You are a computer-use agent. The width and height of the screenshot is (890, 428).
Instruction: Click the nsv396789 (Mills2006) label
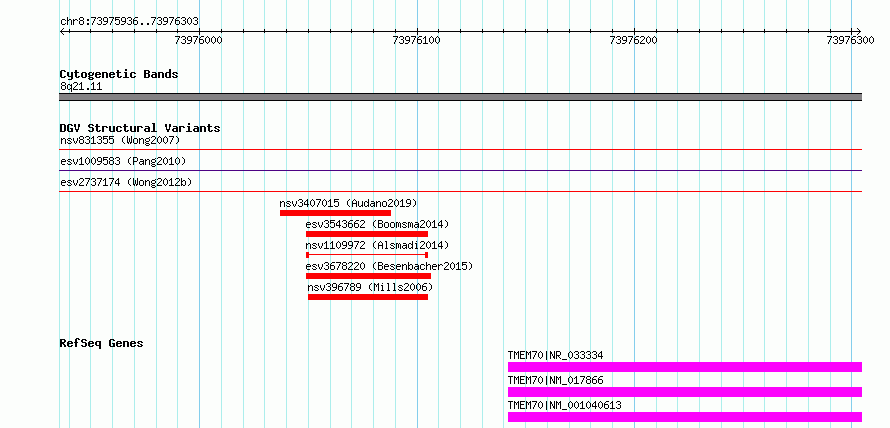370,287
